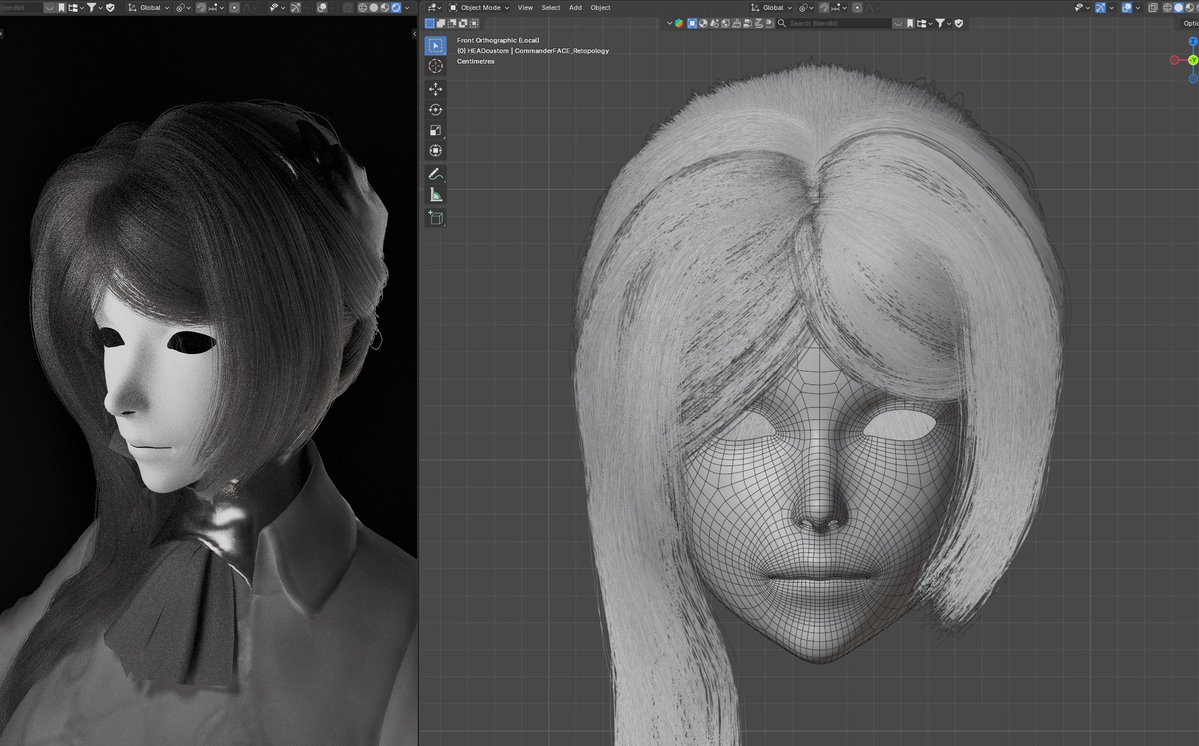Click the red X axis on navigation gizmo
The image size is (1199, 746).
click(x=1175, y=60)
